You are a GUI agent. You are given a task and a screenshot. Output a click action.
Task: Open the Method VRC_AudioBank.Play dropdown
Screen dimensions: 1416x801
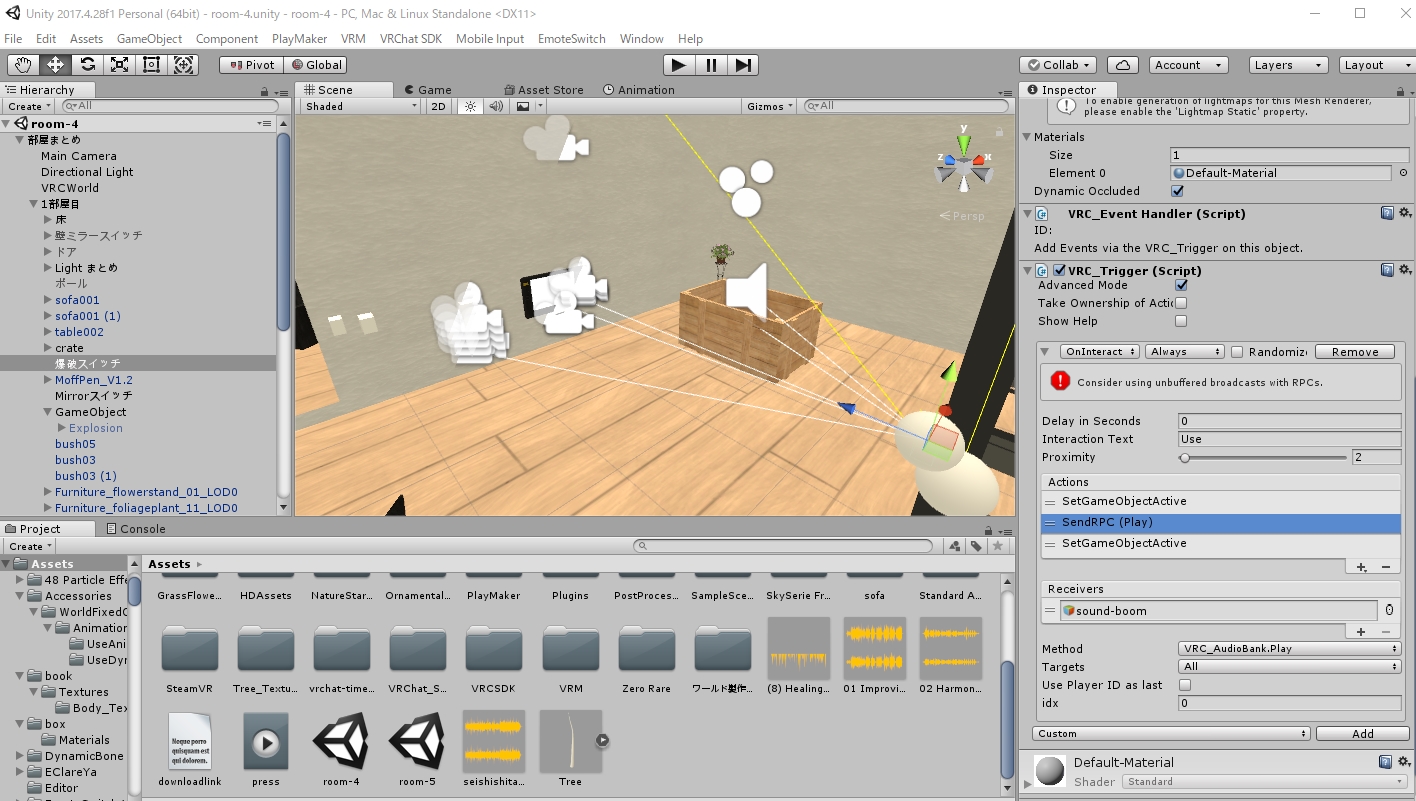(1290, 649)
